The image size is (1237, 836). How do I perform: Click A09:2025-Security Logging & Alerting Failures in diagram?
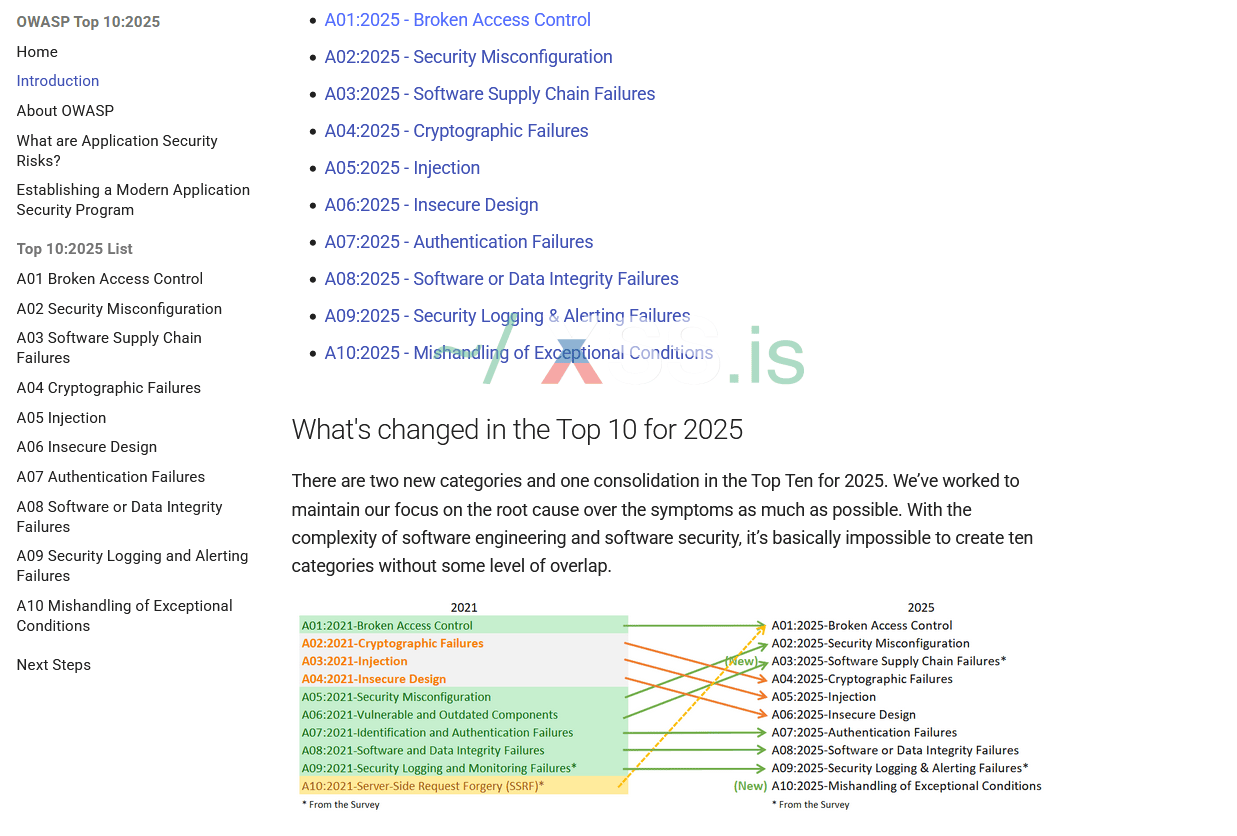coord(899,769)
